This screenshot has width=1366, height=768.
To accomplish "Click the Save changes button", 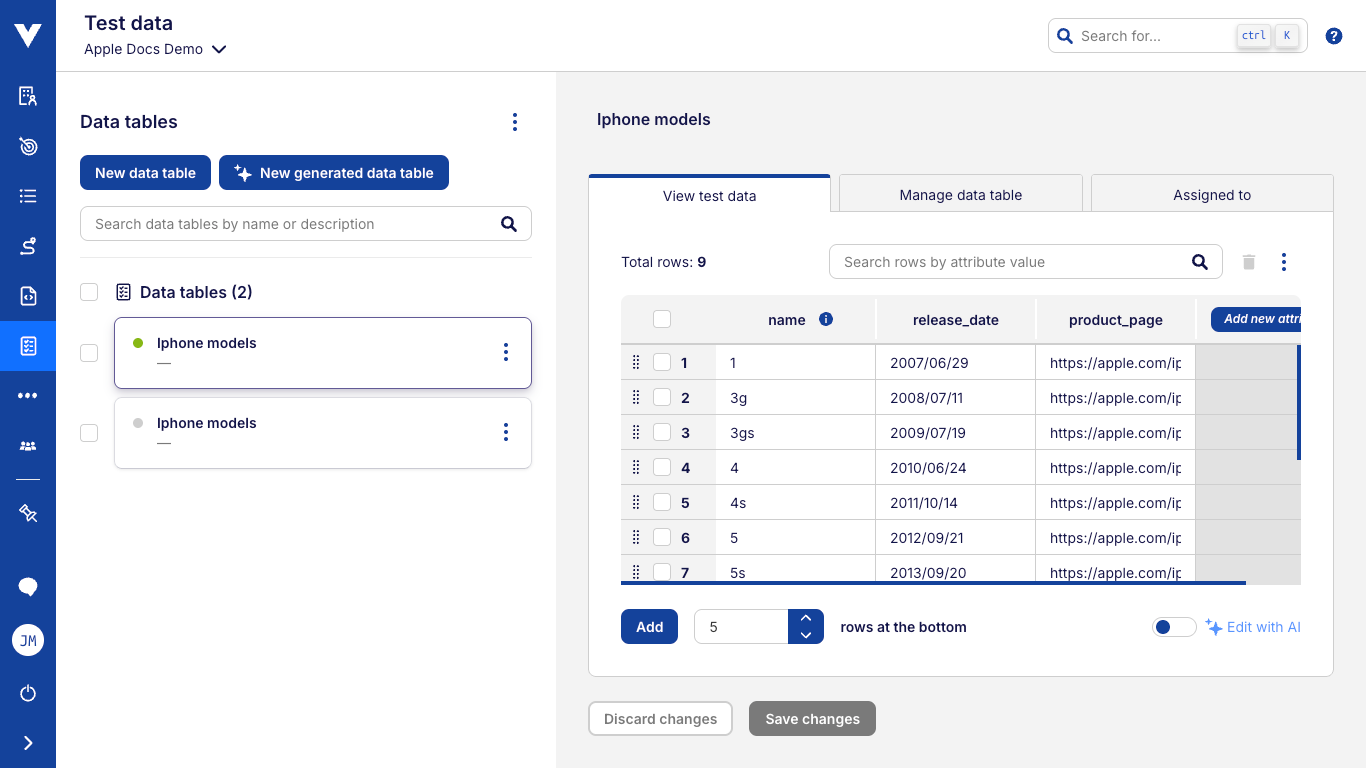I will [812, 718].
